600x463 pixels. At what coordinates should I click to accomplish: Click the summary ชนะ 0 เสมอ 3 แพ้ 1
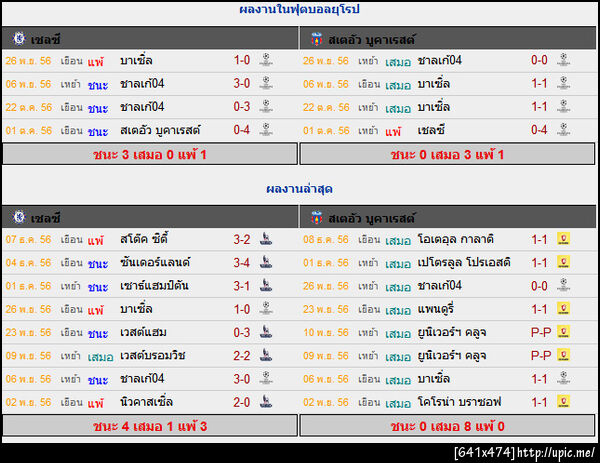pyautogui.click(x=447, y=155)
